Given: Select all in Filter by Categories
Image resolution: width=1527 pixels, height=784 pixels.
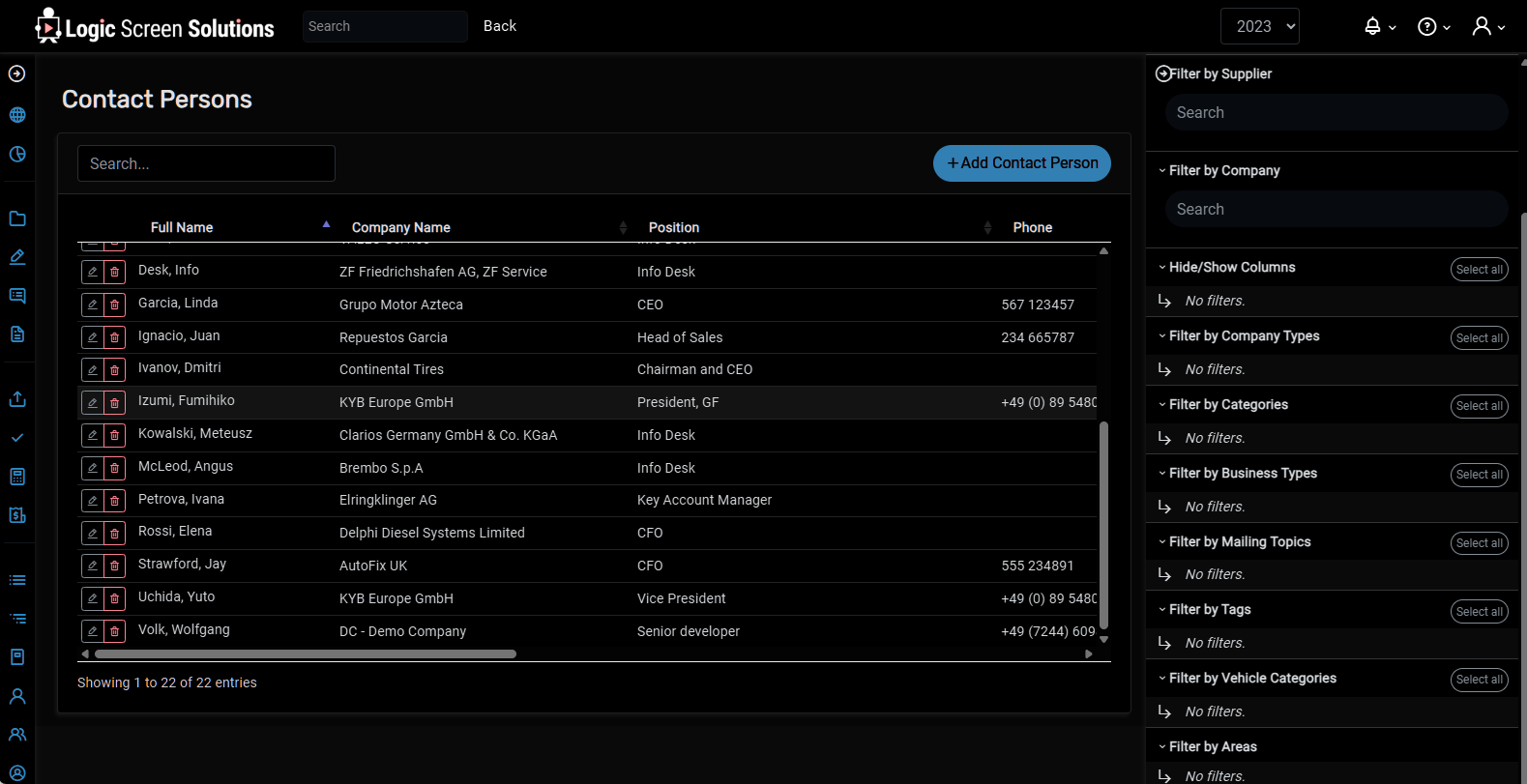Looking at the screenshot, I should coord(1479,406).
